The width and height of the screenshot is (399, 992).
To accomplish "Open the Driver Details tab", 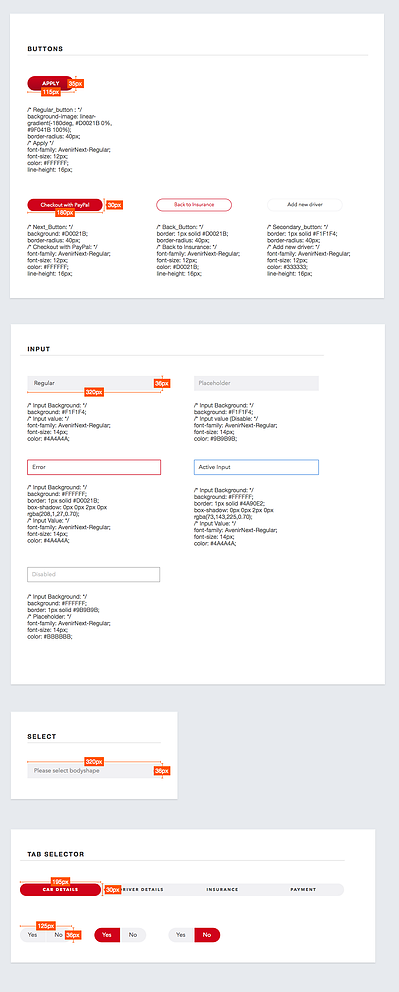I will pos(142,890).
